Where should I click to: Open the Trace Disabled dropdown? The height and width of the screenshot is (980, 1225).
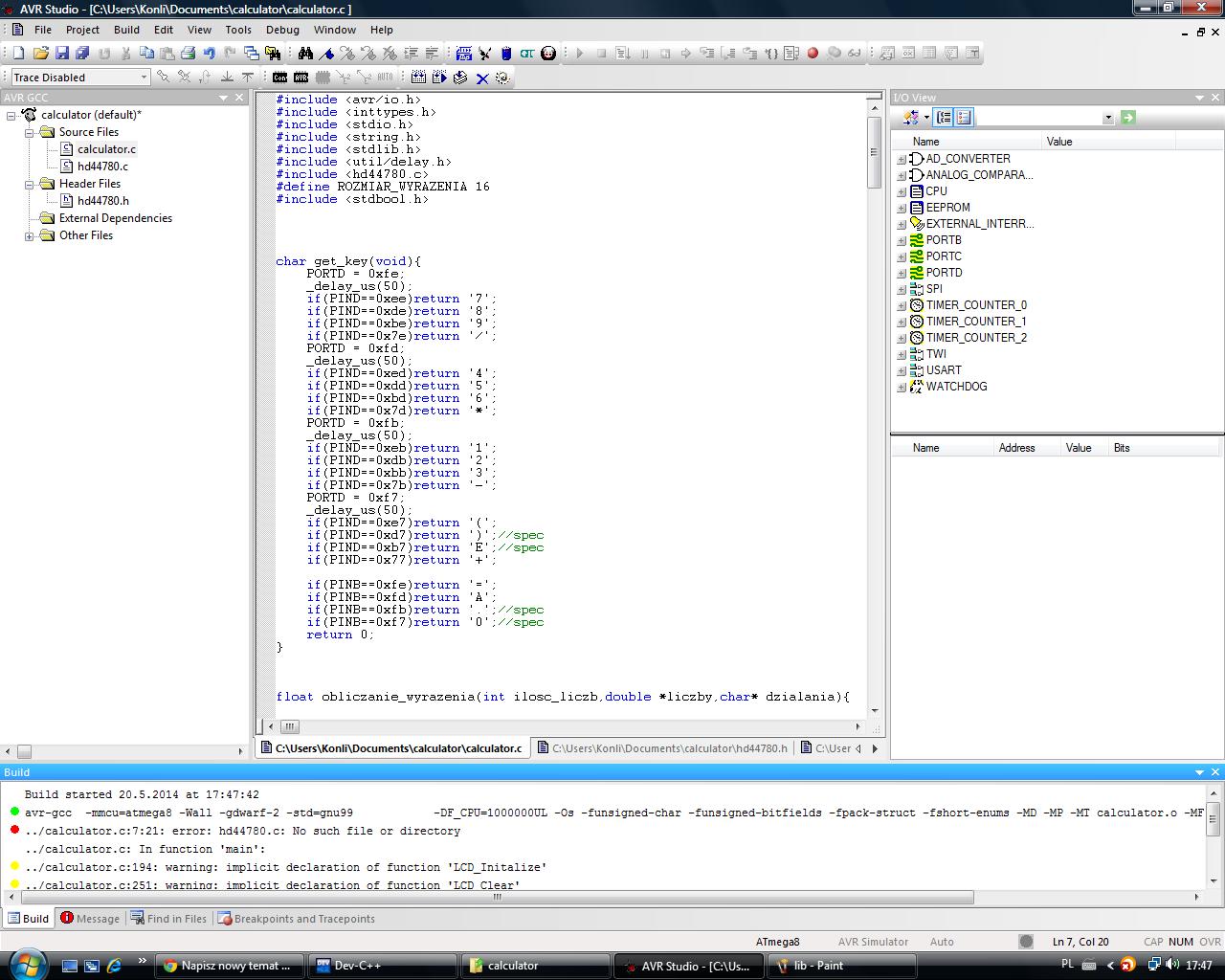(144, 78)
